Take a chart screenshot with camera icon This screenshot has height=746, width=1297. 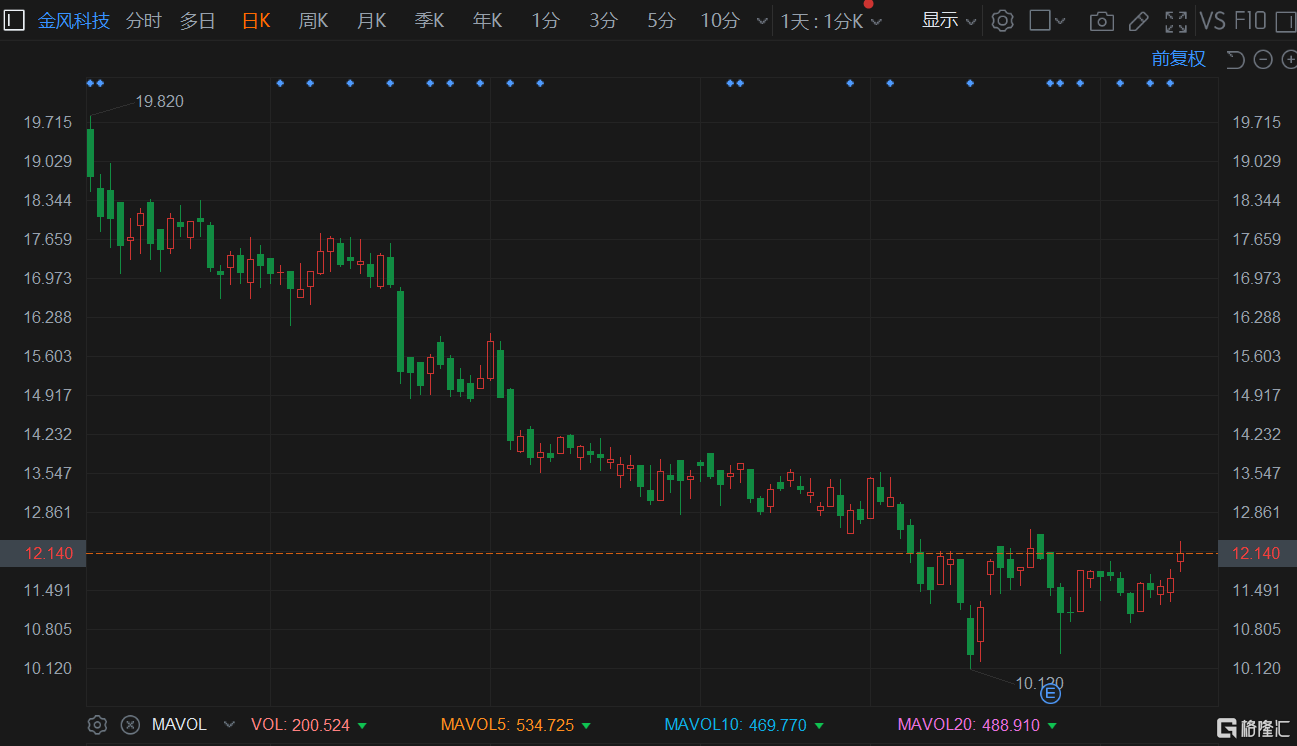(1101, 21)
